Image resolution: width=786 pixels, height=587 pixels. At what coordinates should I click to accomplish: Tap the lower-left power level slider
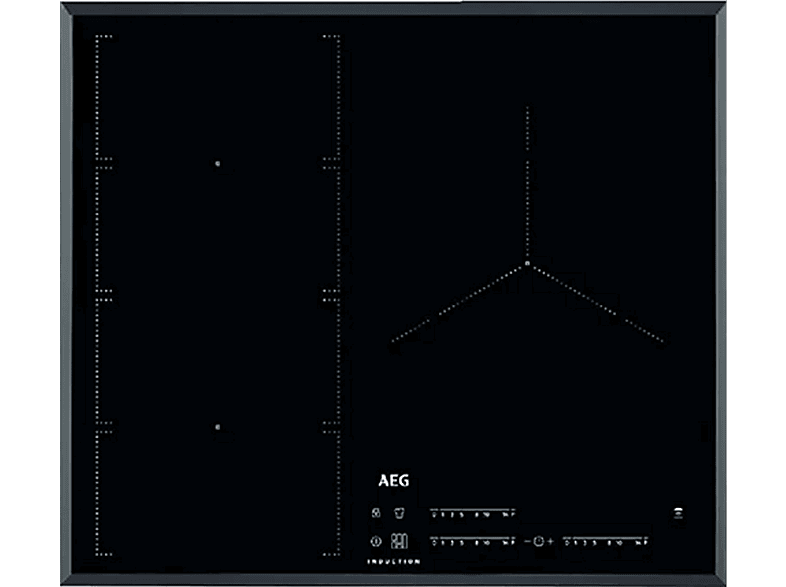[x=473, y=542]
